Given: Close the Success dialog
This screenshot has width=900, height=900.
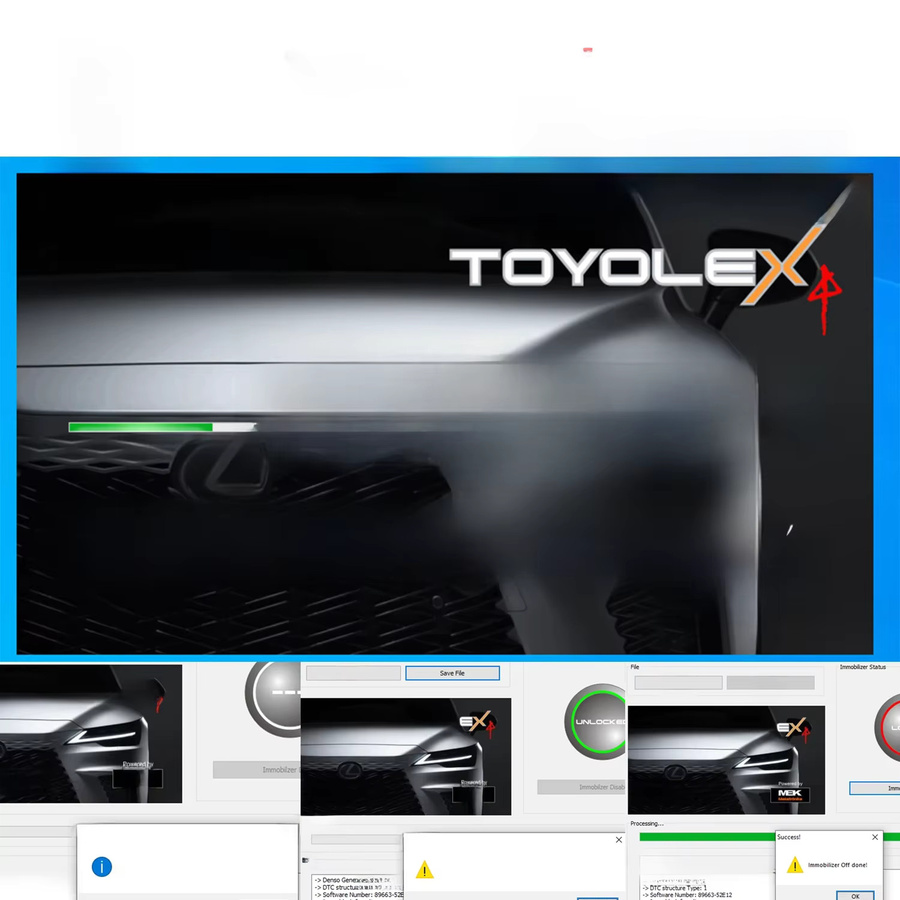Looking at the screenshot, I should tap(875, 837).
